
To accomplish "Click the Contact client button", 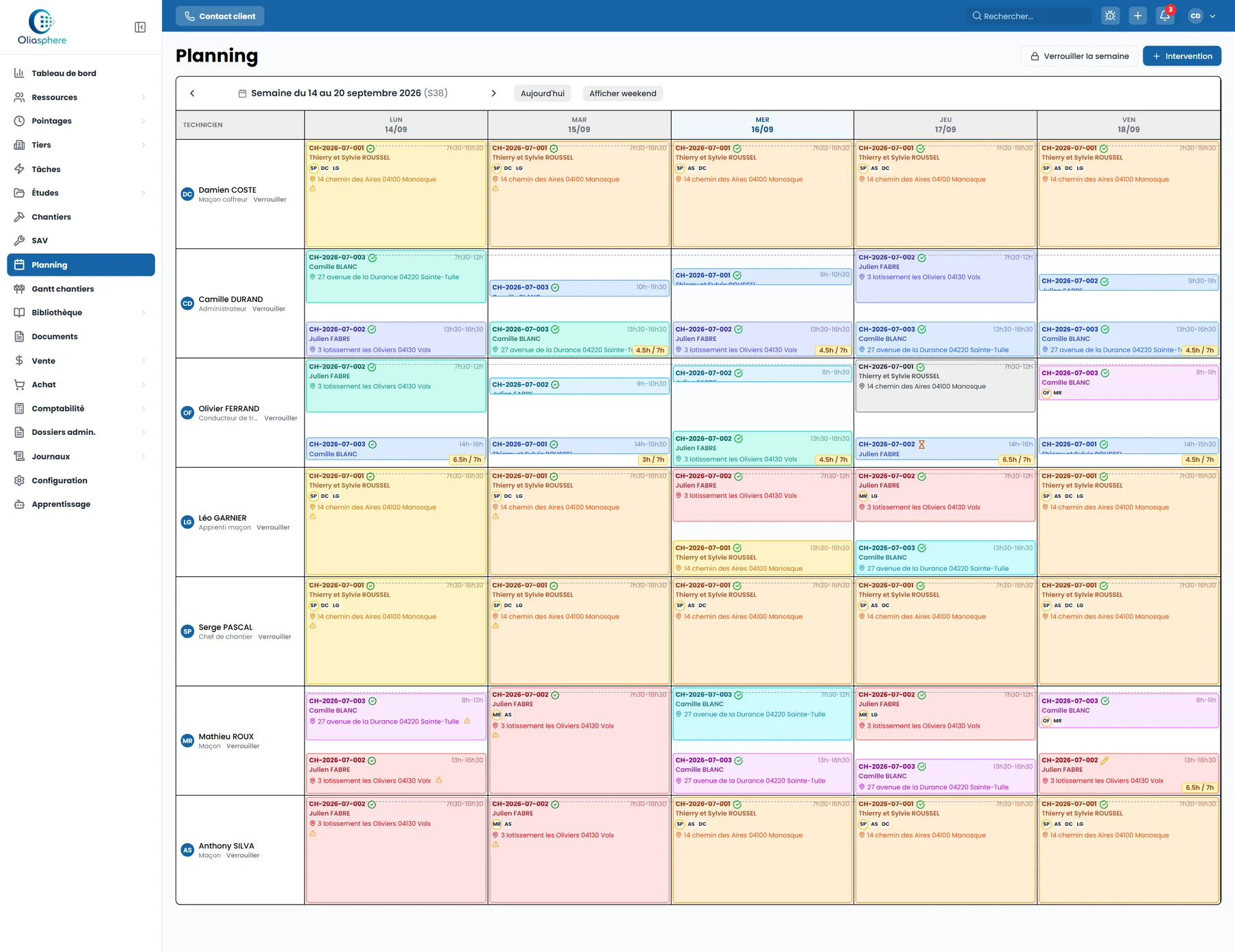I will (x=220, y=16).
